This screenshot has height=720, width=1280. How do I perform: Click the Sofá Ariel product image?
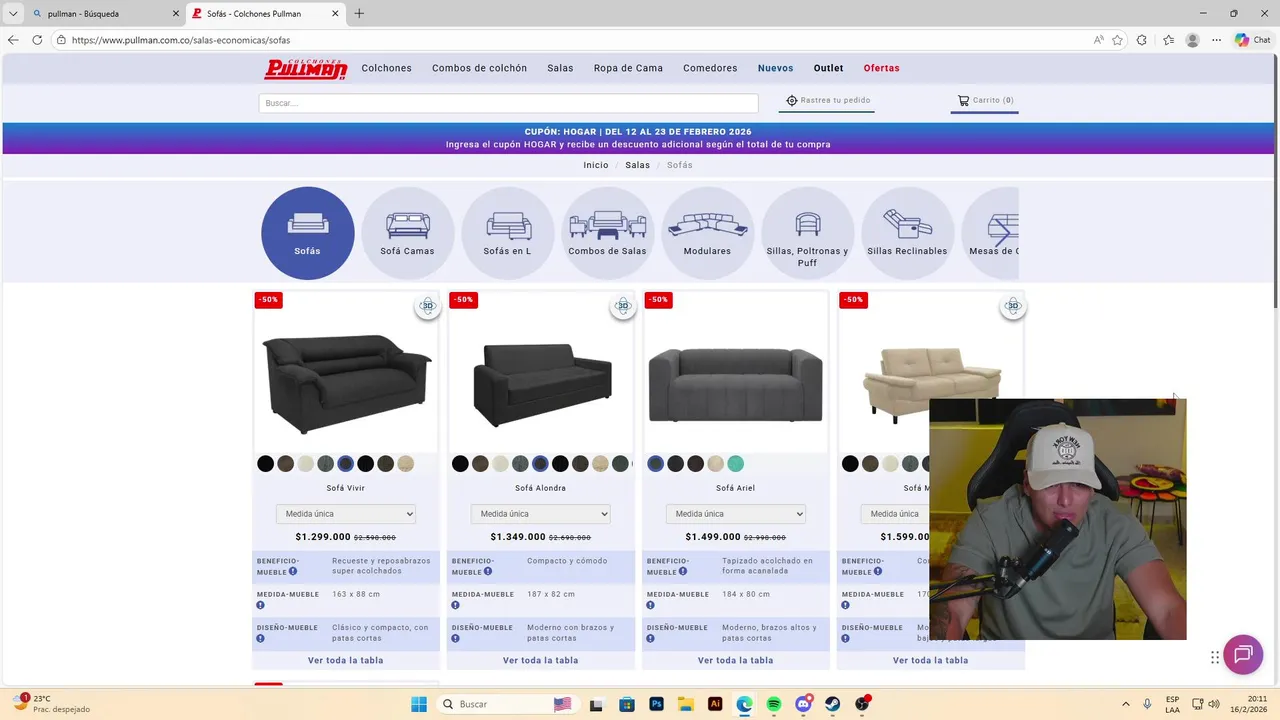point(736,385)
